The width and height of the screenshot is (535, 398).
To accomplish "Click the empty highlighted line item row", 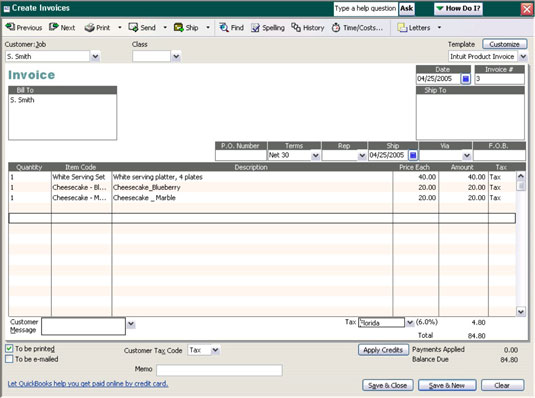I will tap(262, 218).
